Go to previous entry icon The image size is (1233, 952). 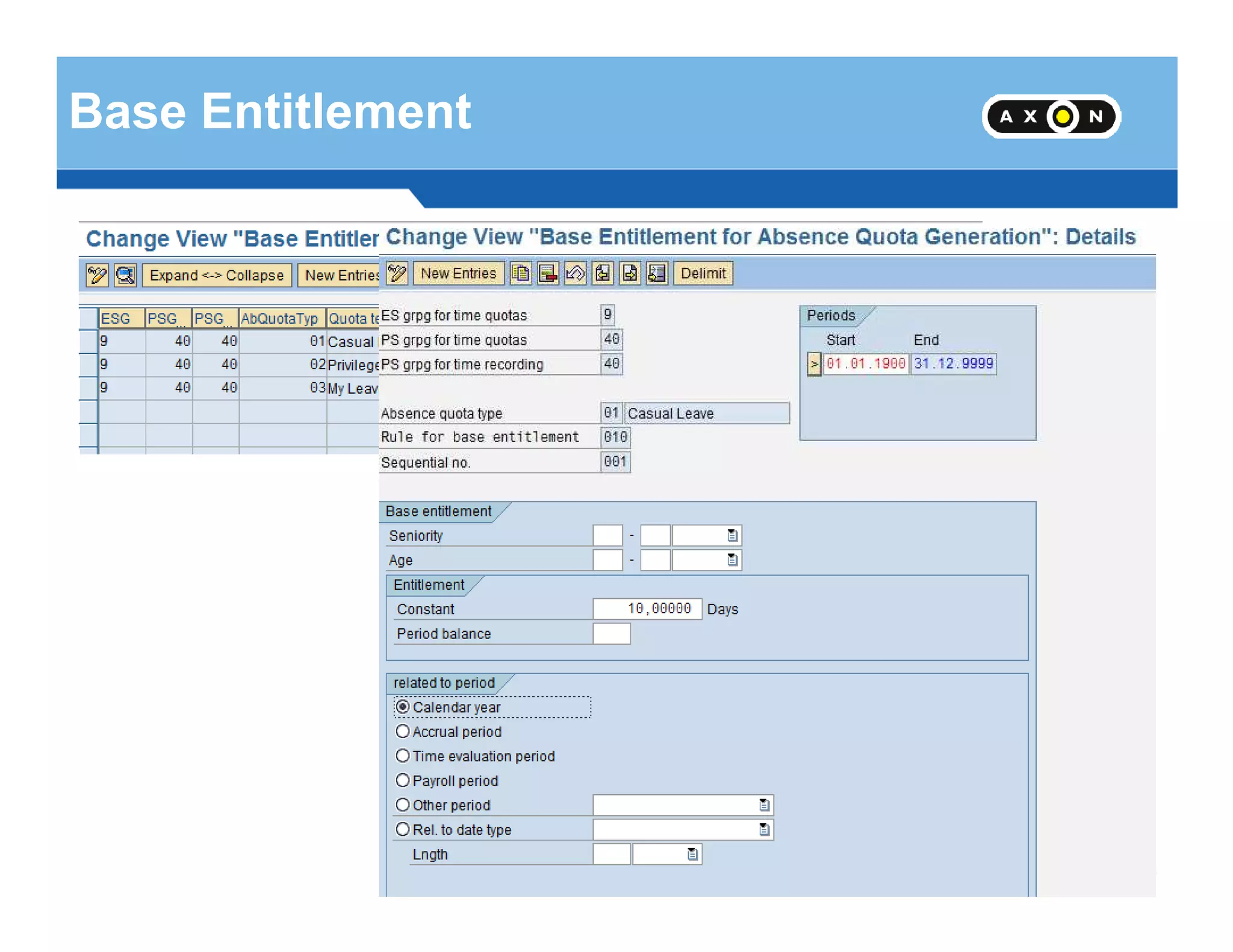(x=603, y=273)
